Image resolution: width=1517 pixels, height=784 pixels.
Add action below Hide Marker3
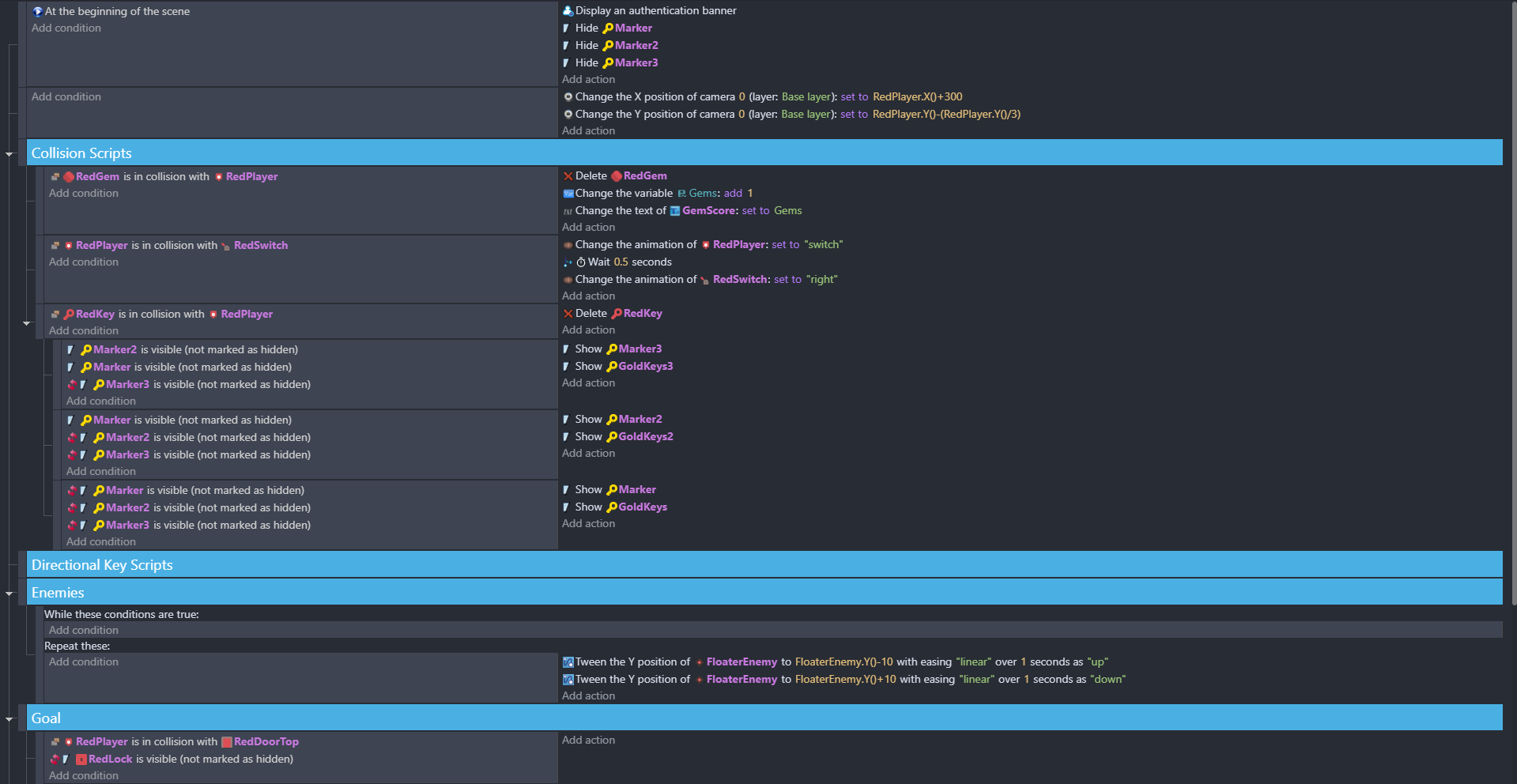(x=588, y=80)
